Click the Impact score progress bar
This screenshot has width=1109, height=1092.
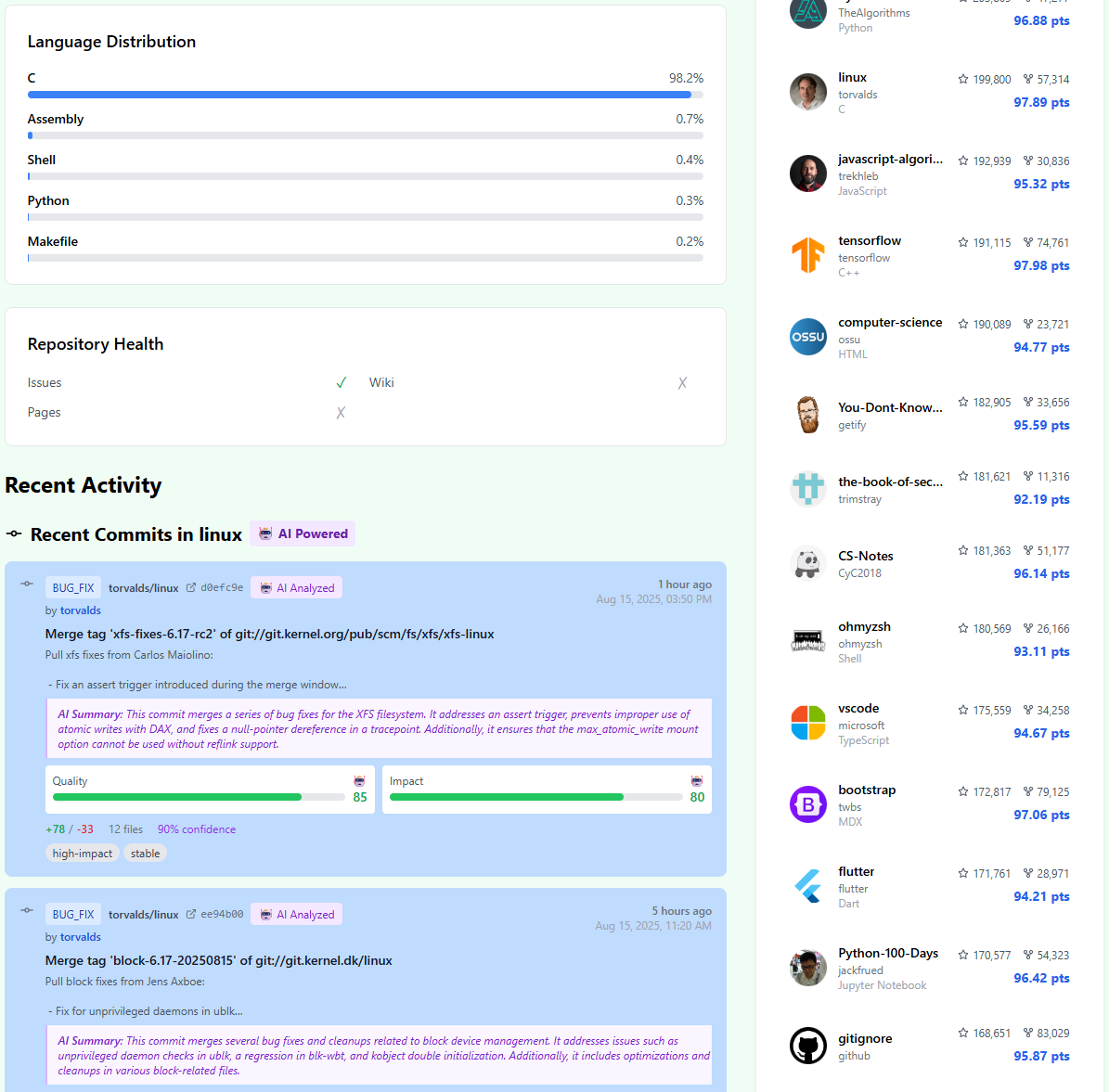(535, 797)
